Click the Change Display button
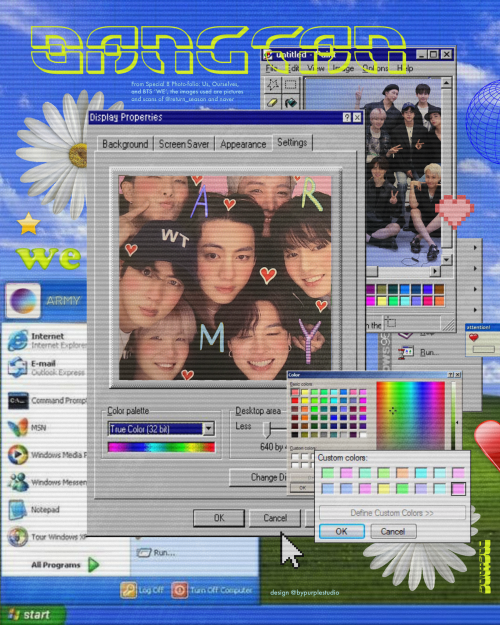This screenshot has height=625, width=500. [259, 477]
